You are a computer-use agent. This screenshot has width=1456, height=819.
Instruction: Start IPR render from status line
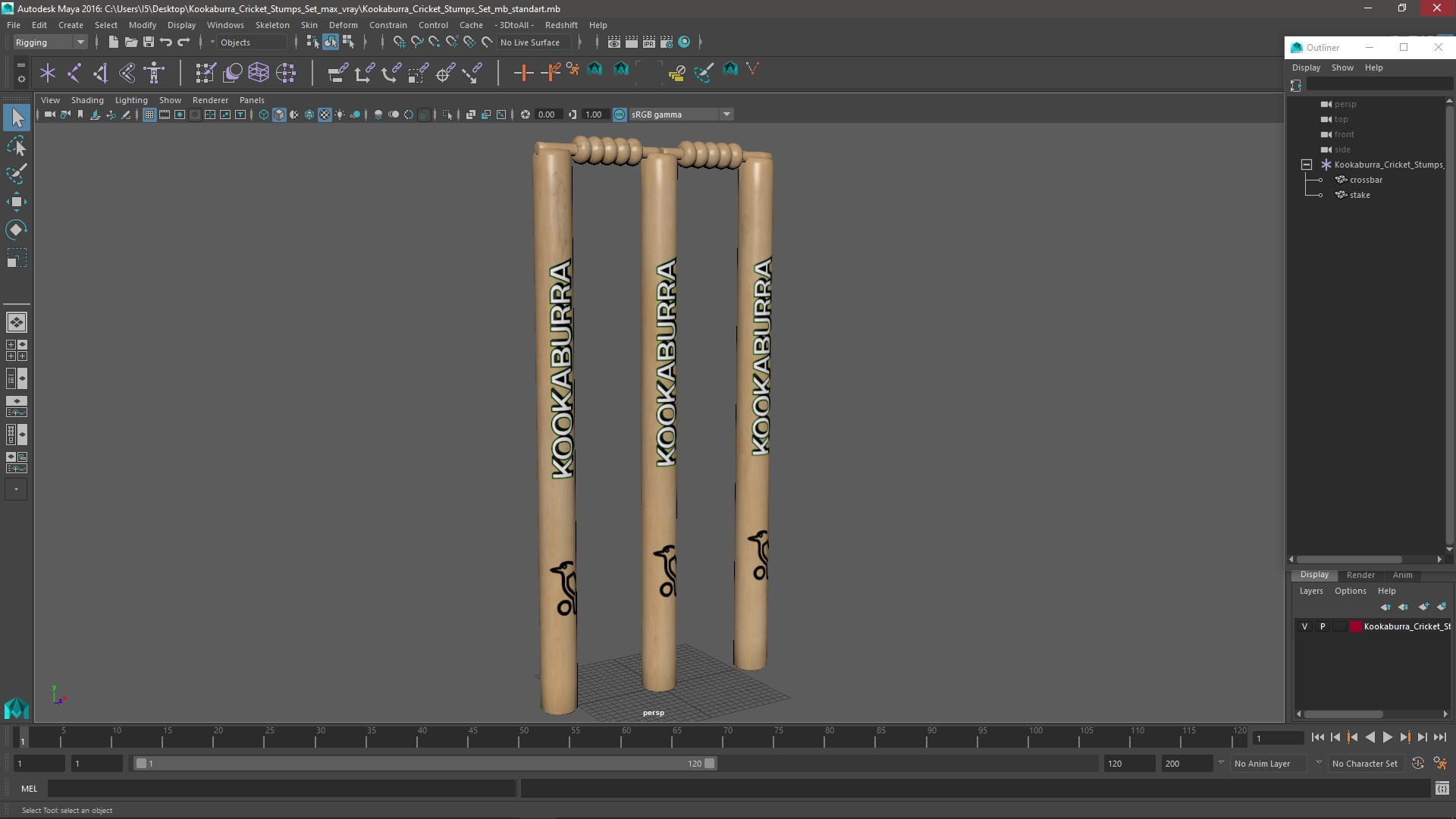point(648,42)
